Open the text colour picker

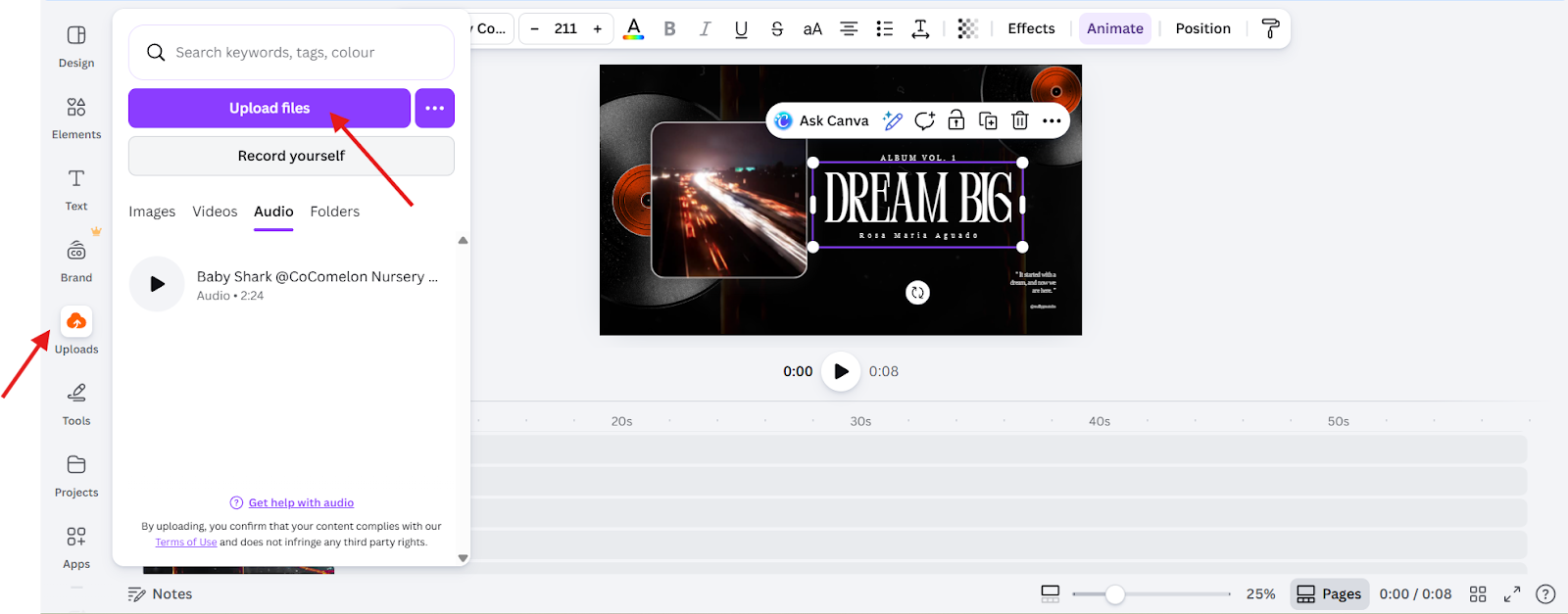(634, 28)
